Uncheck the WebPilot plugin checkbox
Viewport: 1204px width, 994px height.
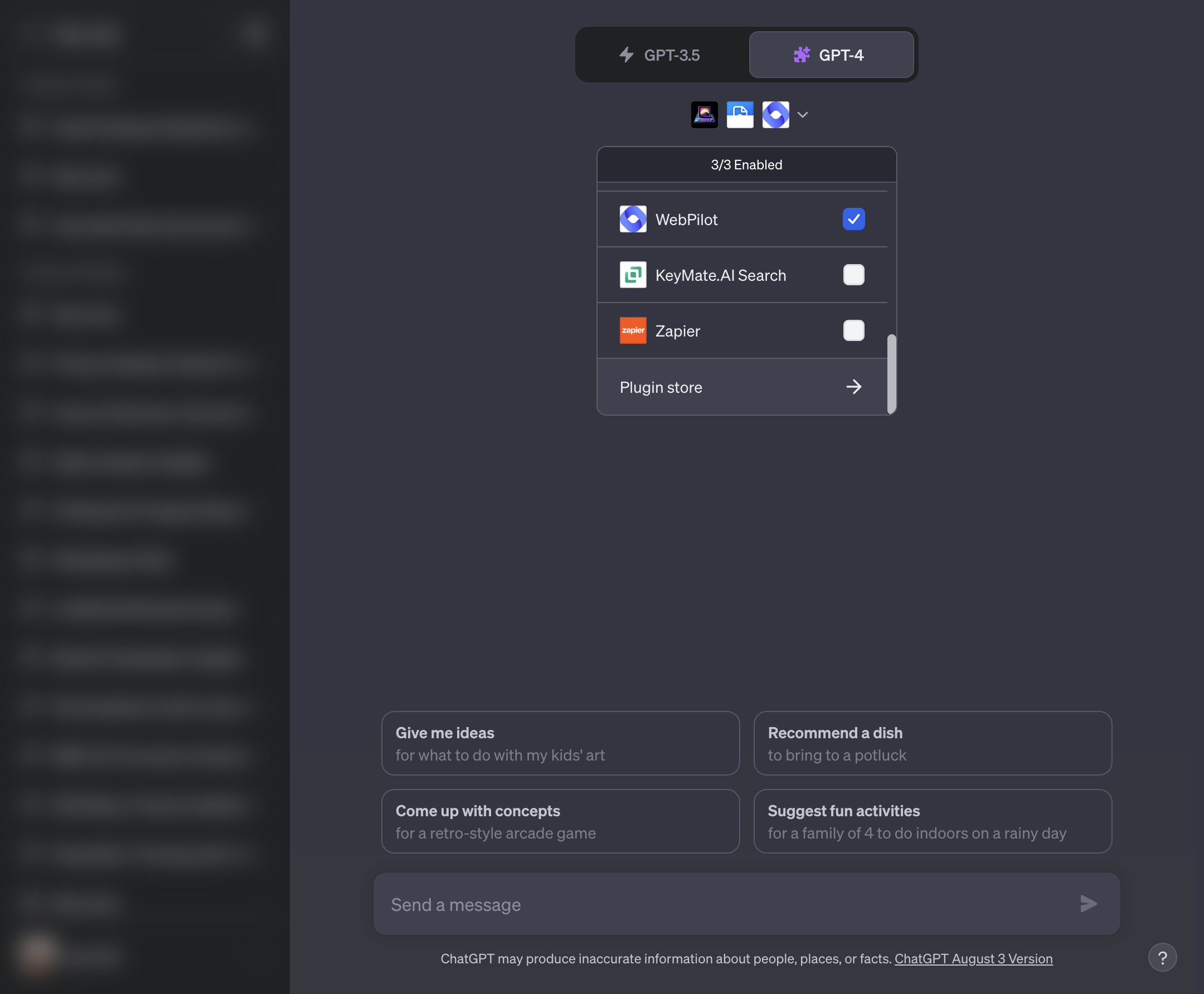(x=853, y=220)
